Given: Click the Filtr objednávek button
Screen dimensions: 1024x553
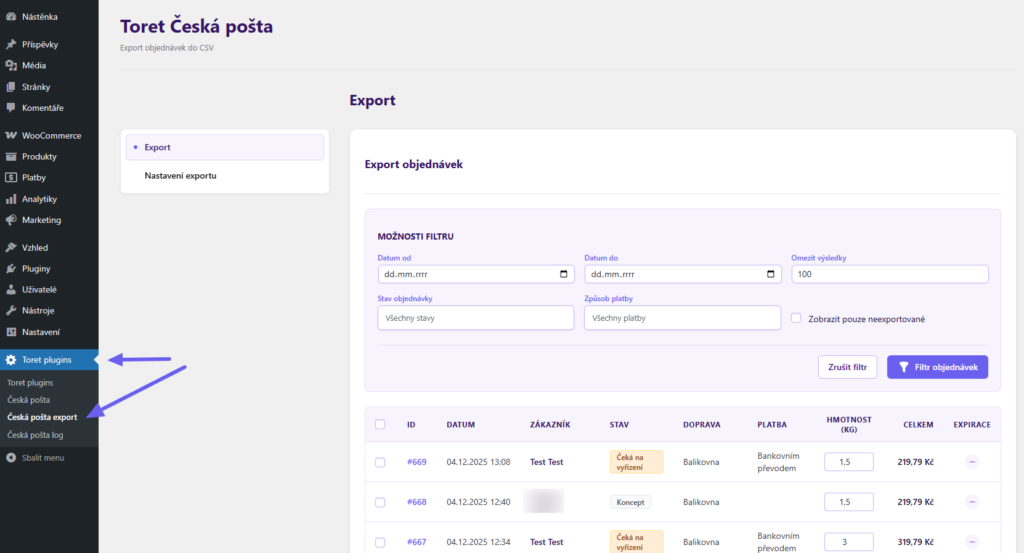Looking at the screenshot, I should (x=937, y=367).
